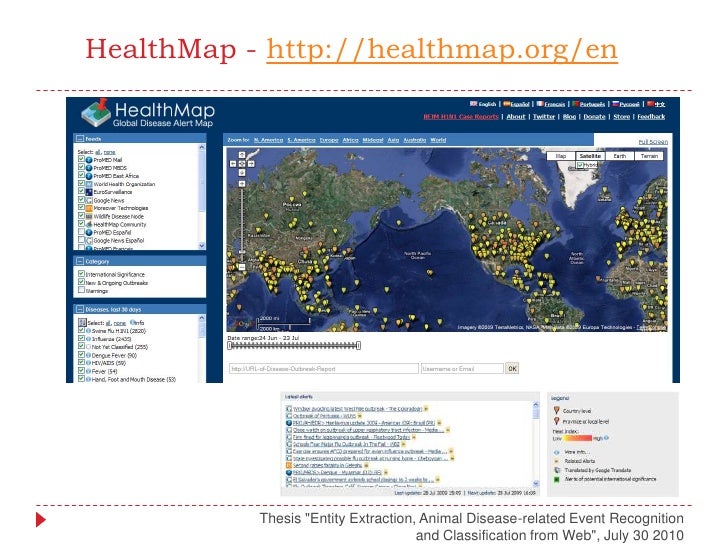Open the About link

click(x=515, y=117)
